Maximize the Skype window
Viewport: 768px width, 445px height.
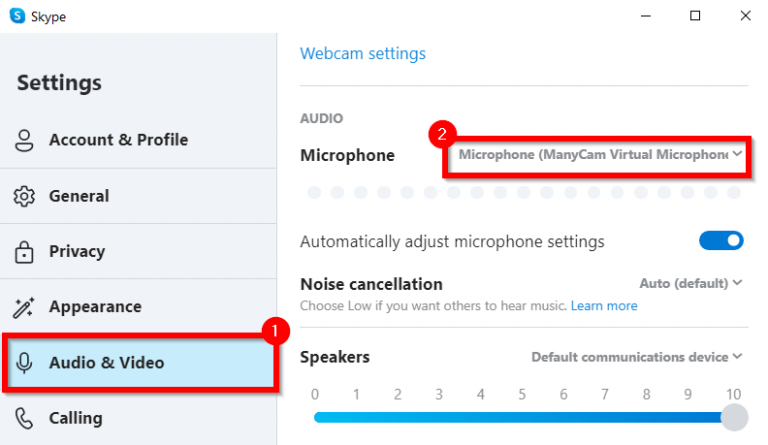[695, 16]
